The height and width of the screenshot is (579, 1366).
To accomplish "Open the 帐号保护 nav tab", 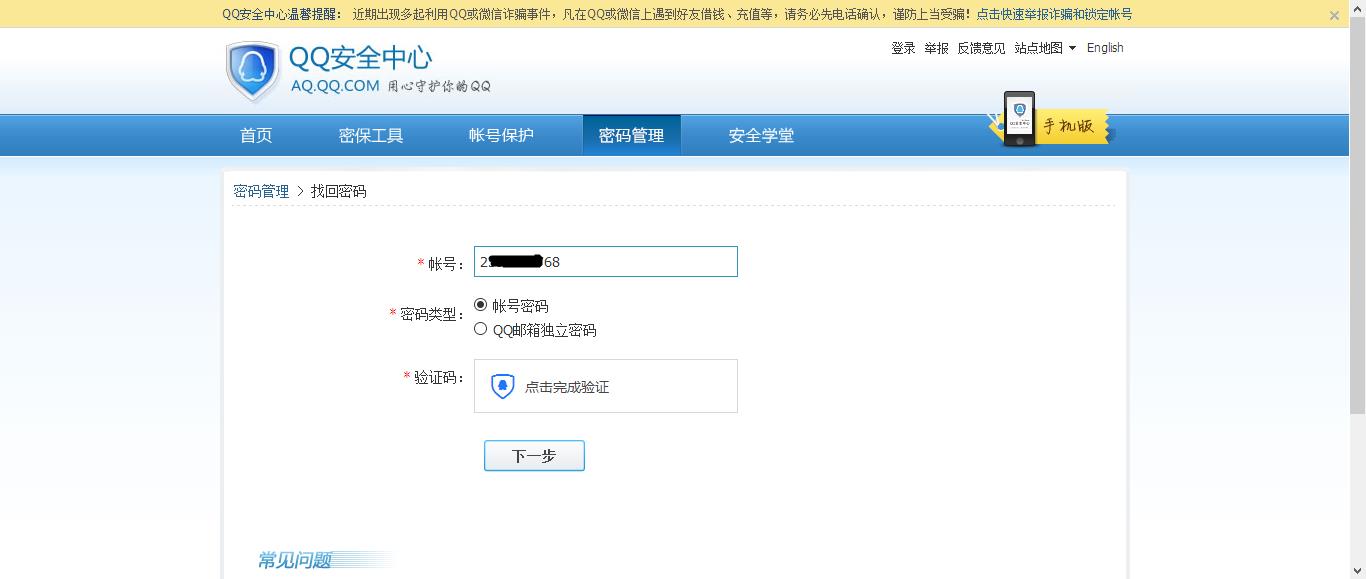I will 501,135.
